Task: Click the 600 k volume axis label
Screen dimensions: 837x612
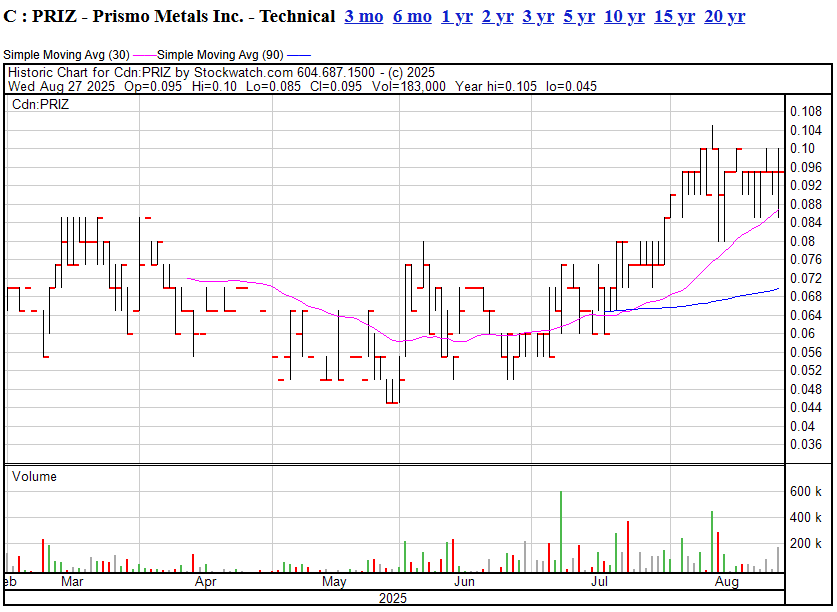Action: pos(806,491)
